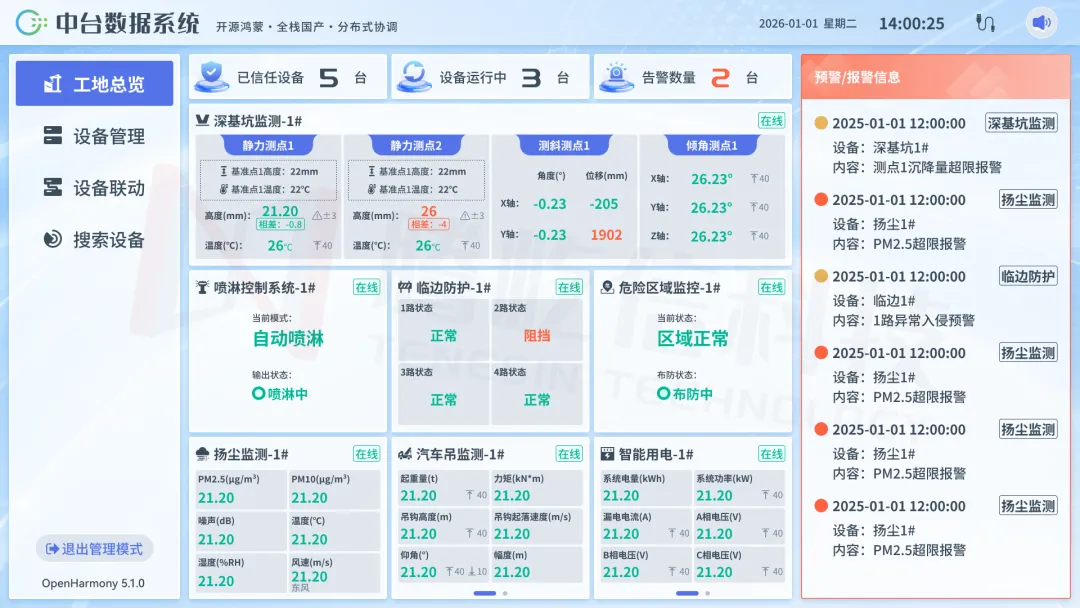Select the 静力测点2 tab

coord(416,145)
